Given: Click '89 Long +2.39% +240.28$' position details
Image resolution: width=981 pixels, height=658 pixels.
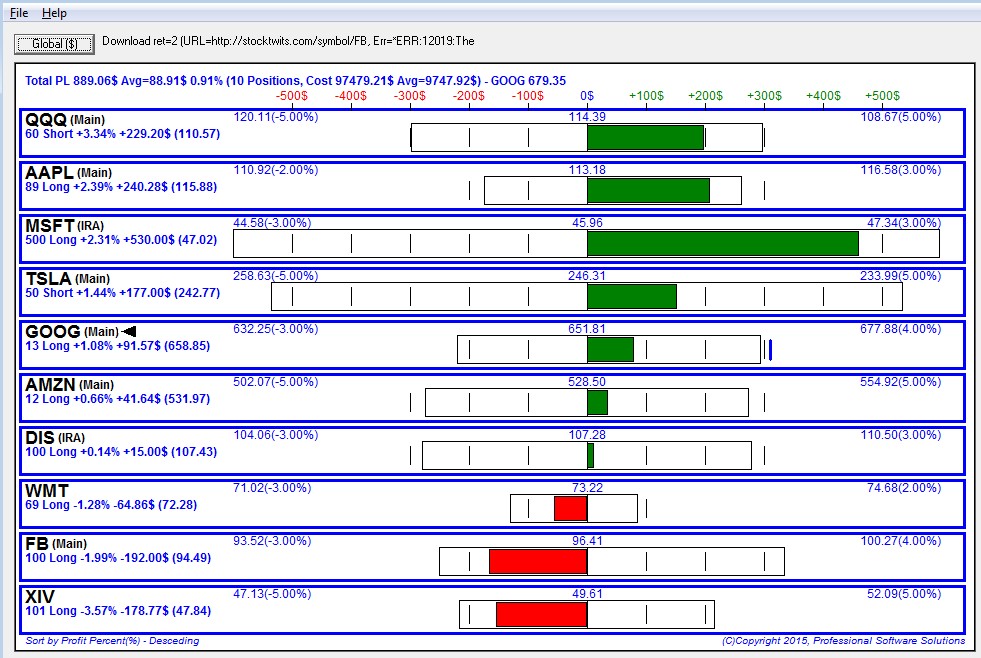Looking at the screenshot, I should pyautogui.click(x=121, y=187).
